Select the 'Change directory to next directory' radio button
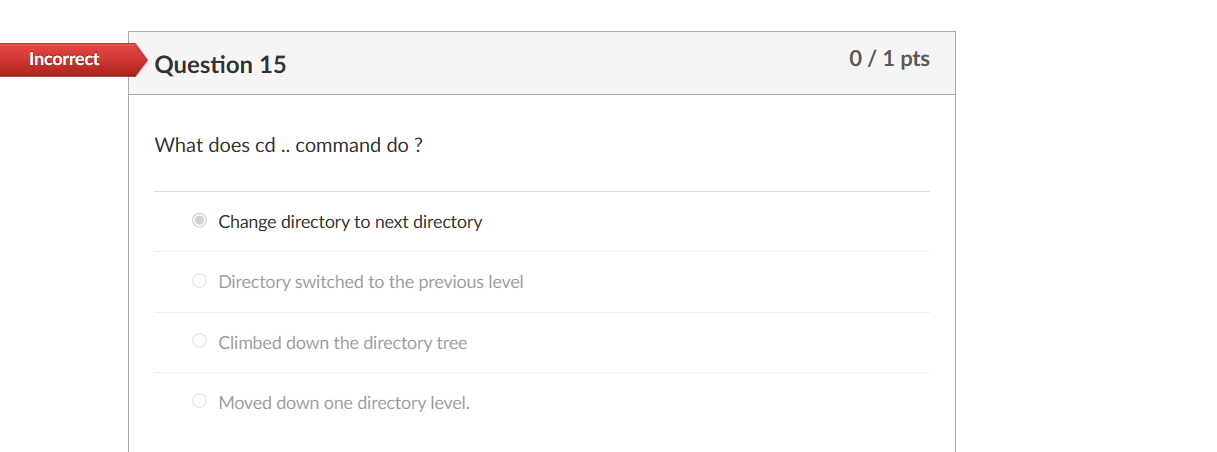 point(199,221)
